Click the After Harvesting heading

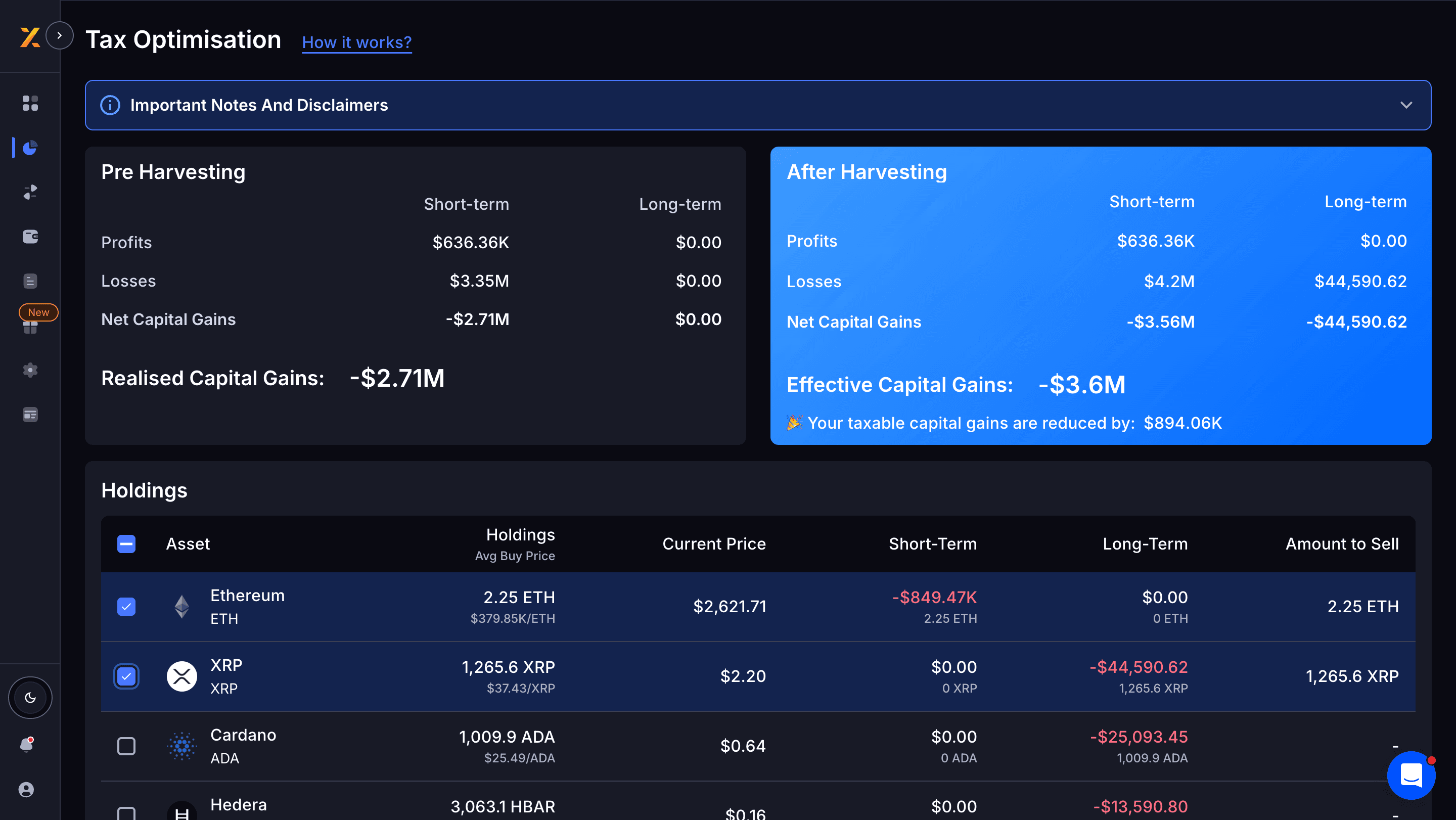click(x=867, y=172)
